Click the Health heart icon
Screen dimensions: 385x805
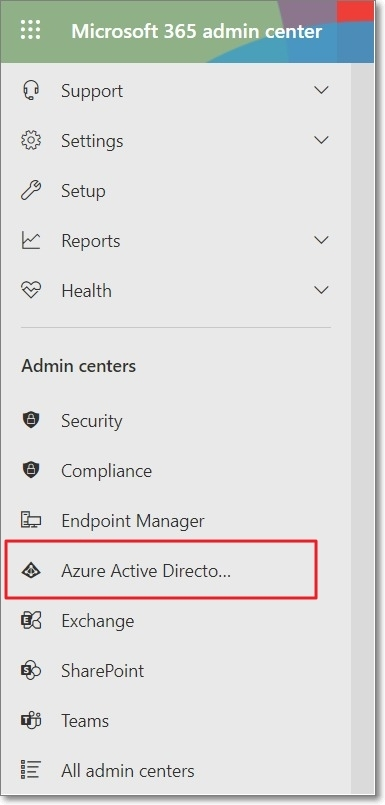tap(30, 290)
